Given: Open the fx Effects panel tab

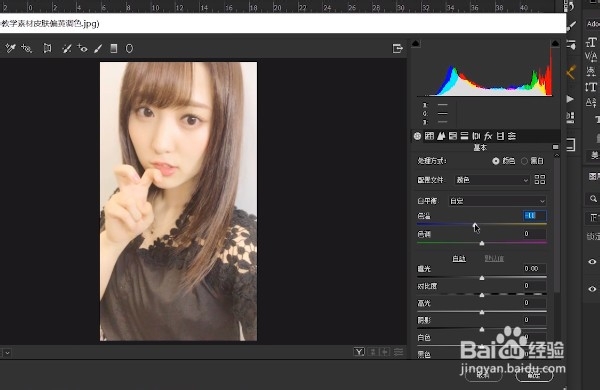Looking at the screenshot, I should (x=488, y=136).
